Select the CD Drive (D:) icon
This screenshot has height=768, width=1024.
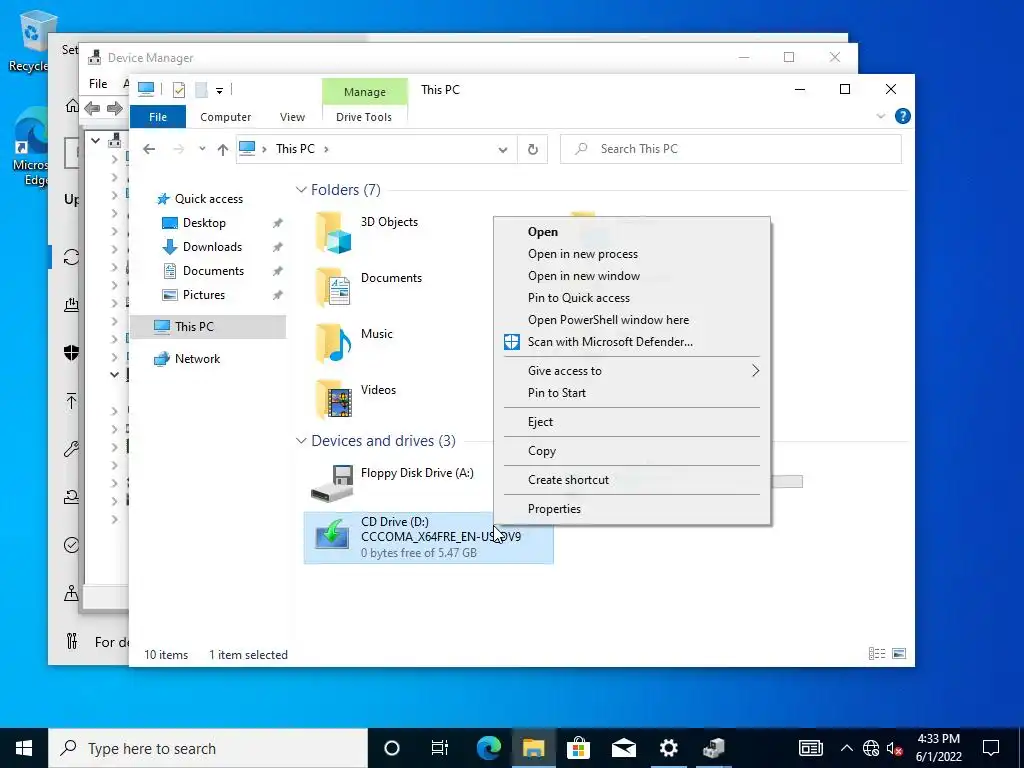pyautogui.click(x=332, y=534)
